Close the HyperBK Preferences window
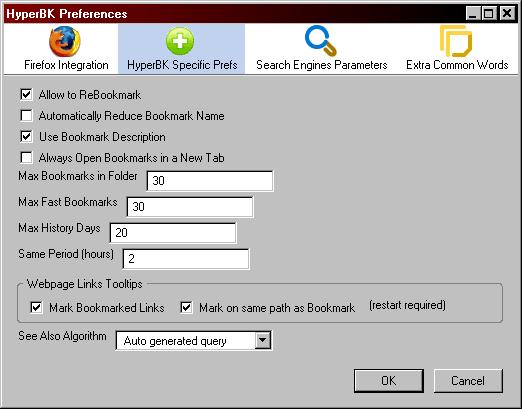 (507, 14)
